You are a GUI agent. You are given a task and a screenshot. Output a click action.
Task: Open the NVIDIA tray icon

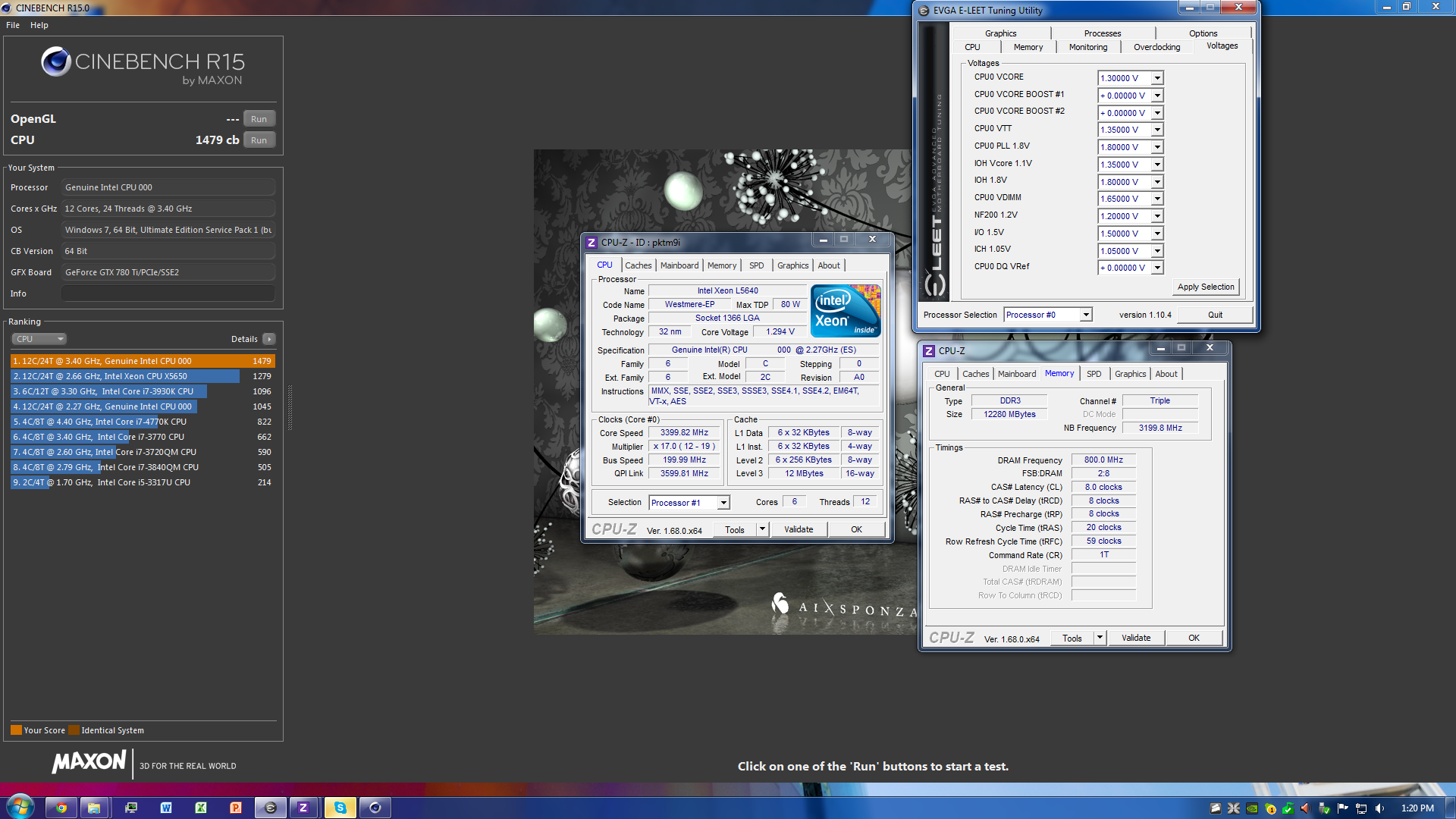[x=1252, y=808]
